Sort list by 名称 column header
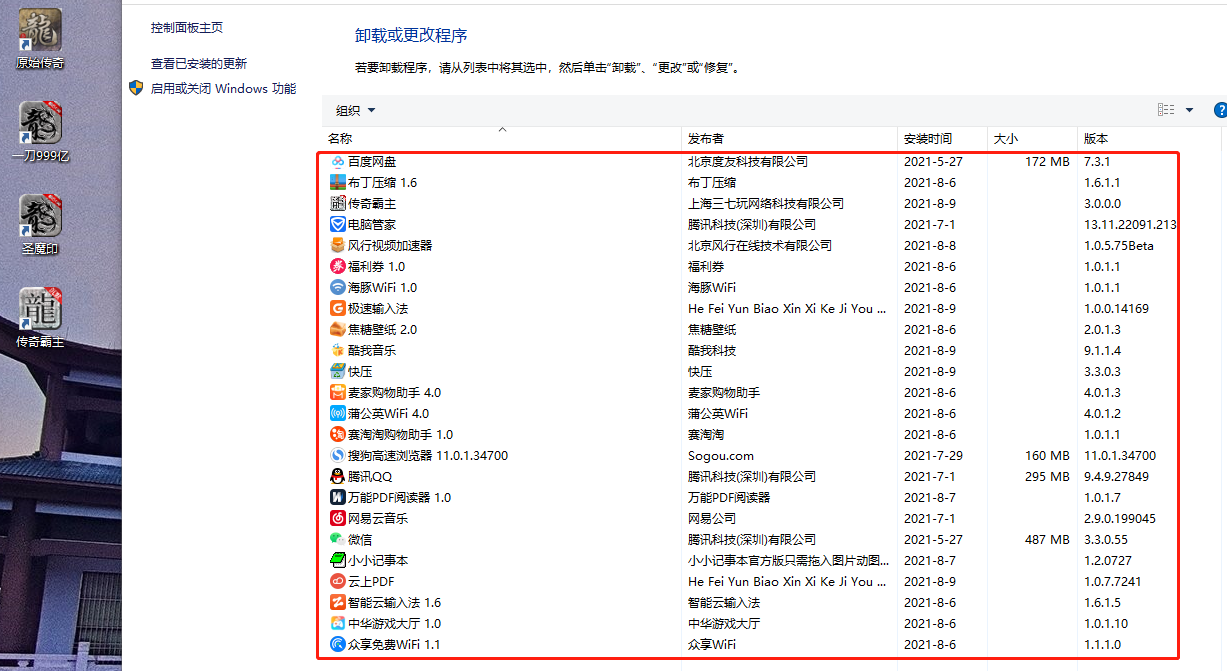Viewport: 1227px width, 671px height. point(340,139)
